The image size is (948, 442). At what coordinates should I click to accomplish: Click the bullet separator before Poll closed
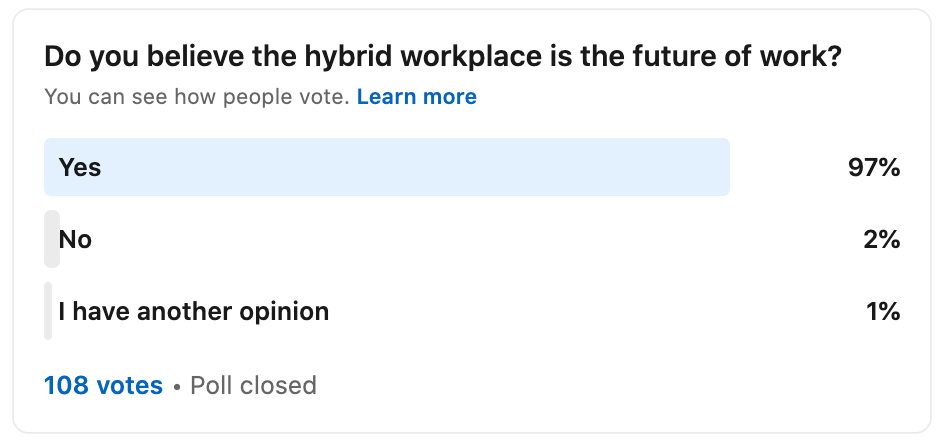pyautogui.click(x=176, y=386)
